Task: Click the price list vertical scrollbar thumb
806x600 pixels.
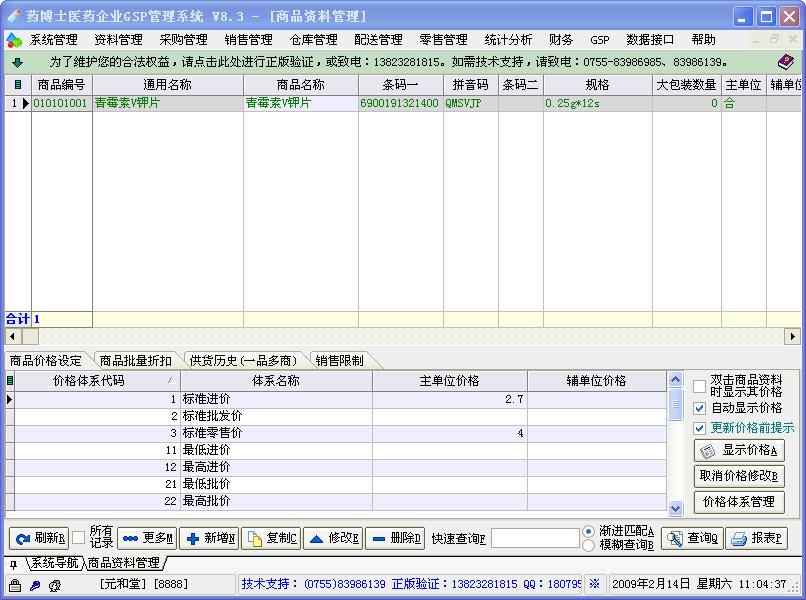Action: [x=675, y=404]
